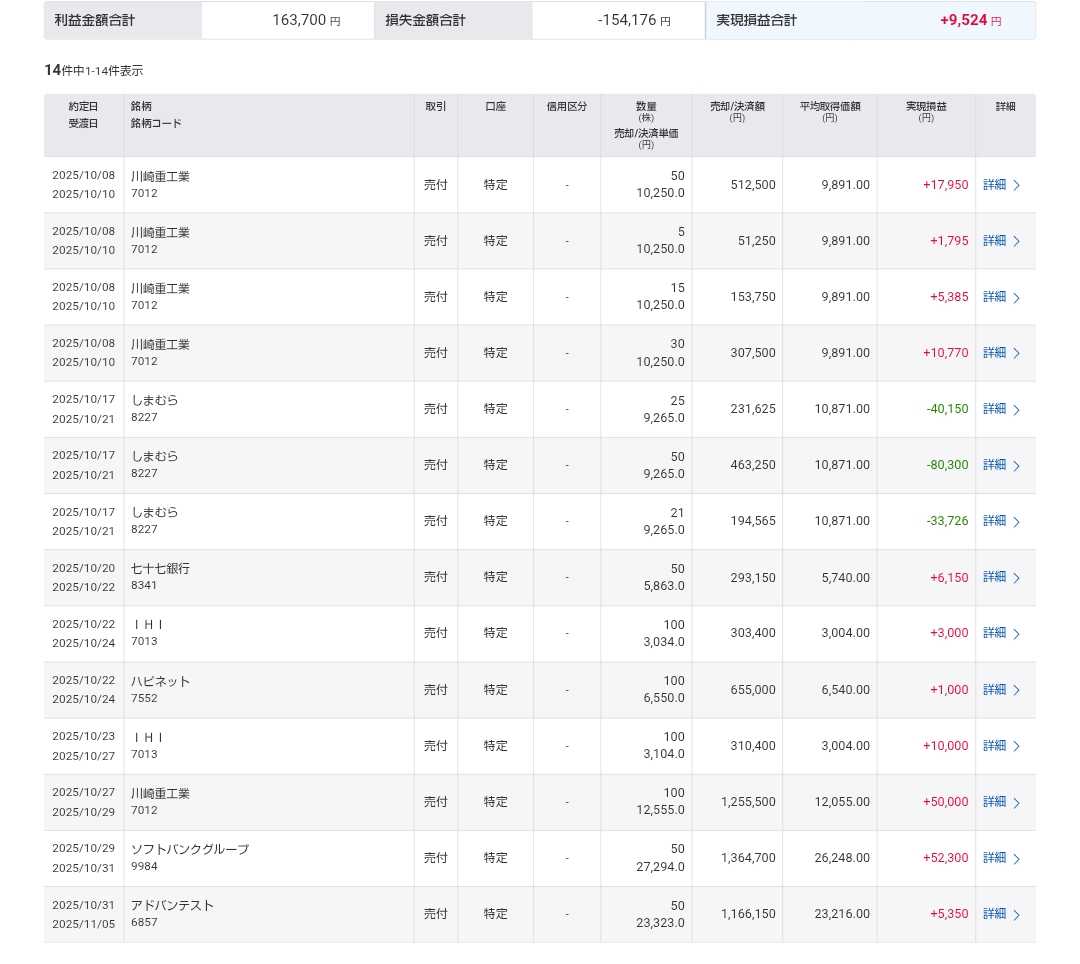This screenshot has width=1080, height=964.
Task: Open 詳細 for 川崎重工業 +17,950 row
Action: coord(994,185)
